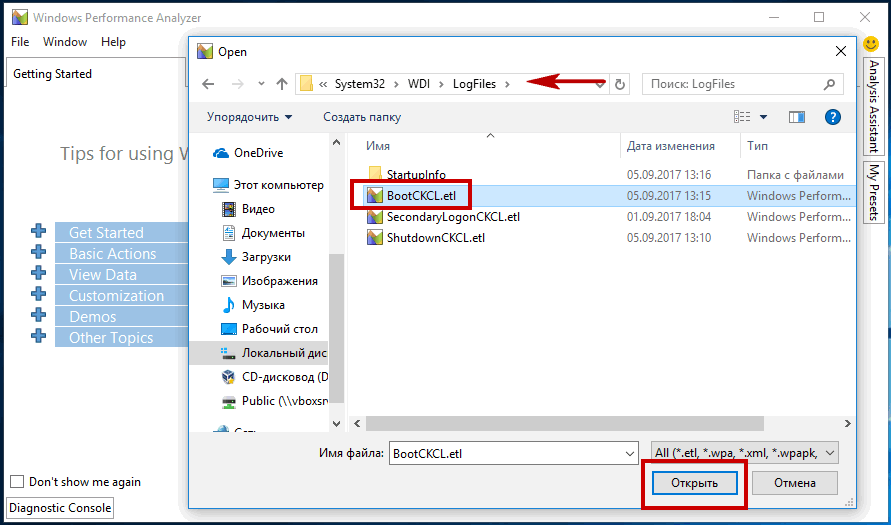891x525 pixels.
Task: Open recent locations dropdown chevron
Action: pyautogui.click(x=261, y=84)
